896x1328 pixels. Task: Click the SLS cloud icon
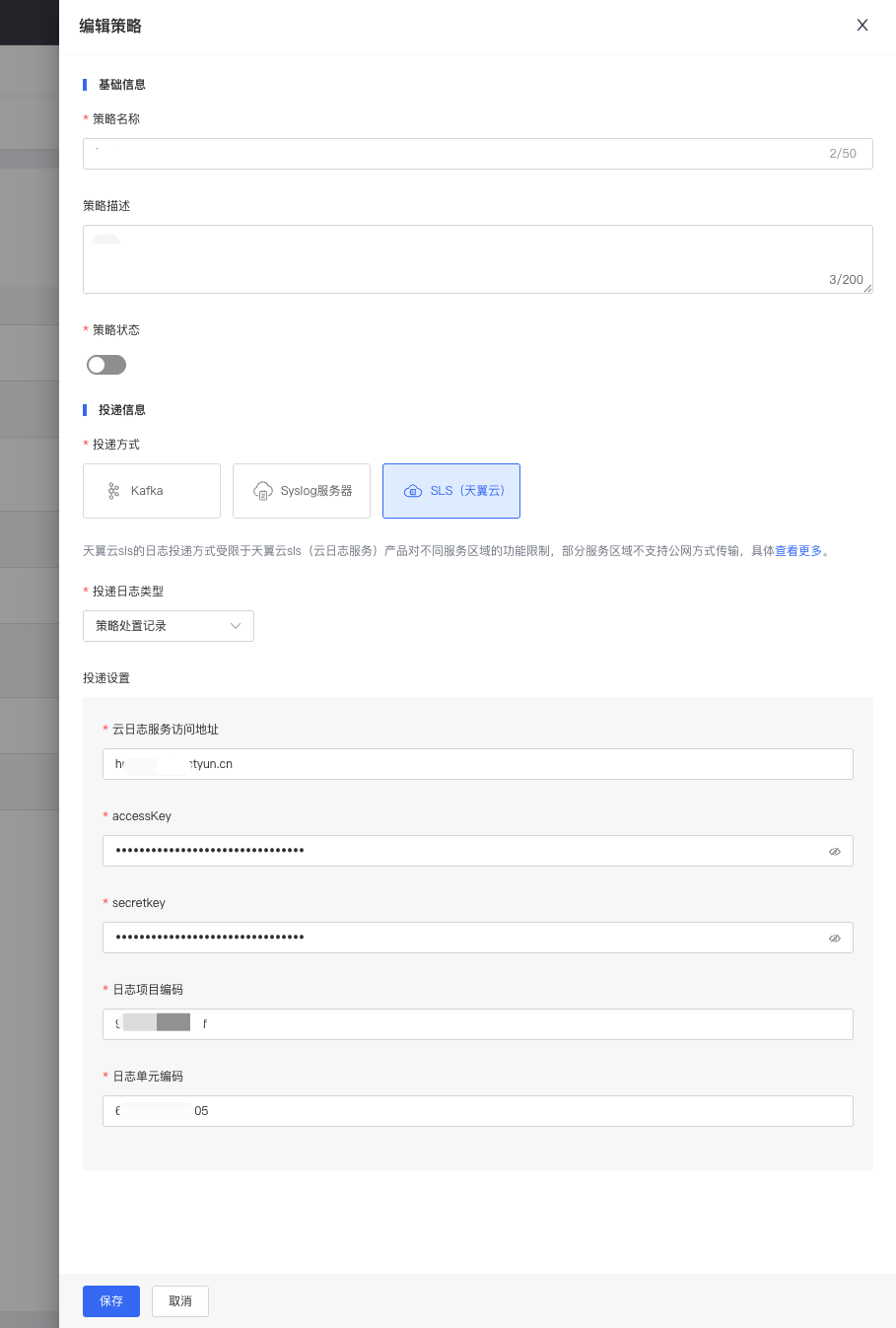[413, 491]
